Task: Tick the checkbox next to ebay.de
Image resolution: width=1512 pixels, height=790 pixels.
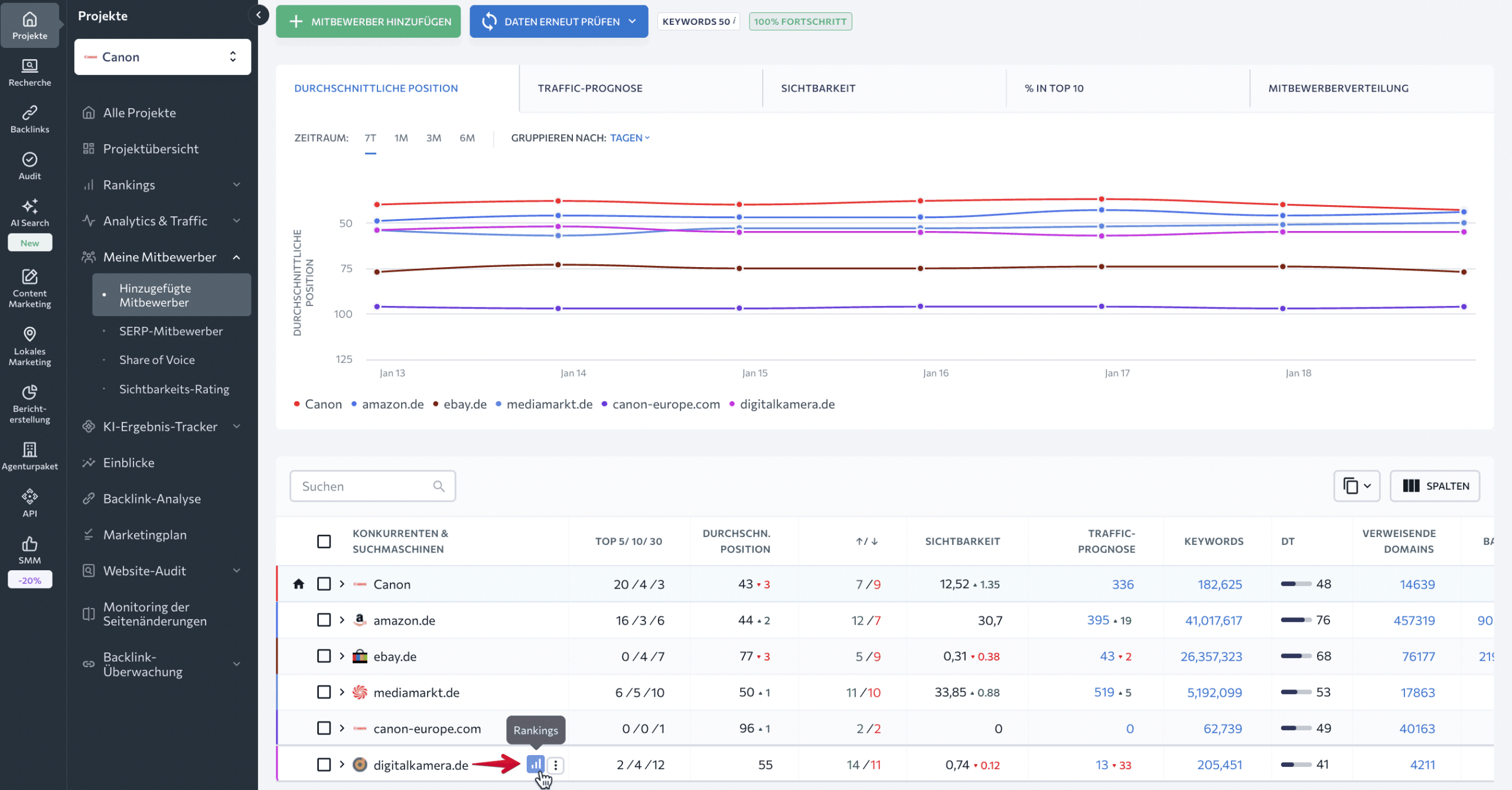Action: (324, 656)
